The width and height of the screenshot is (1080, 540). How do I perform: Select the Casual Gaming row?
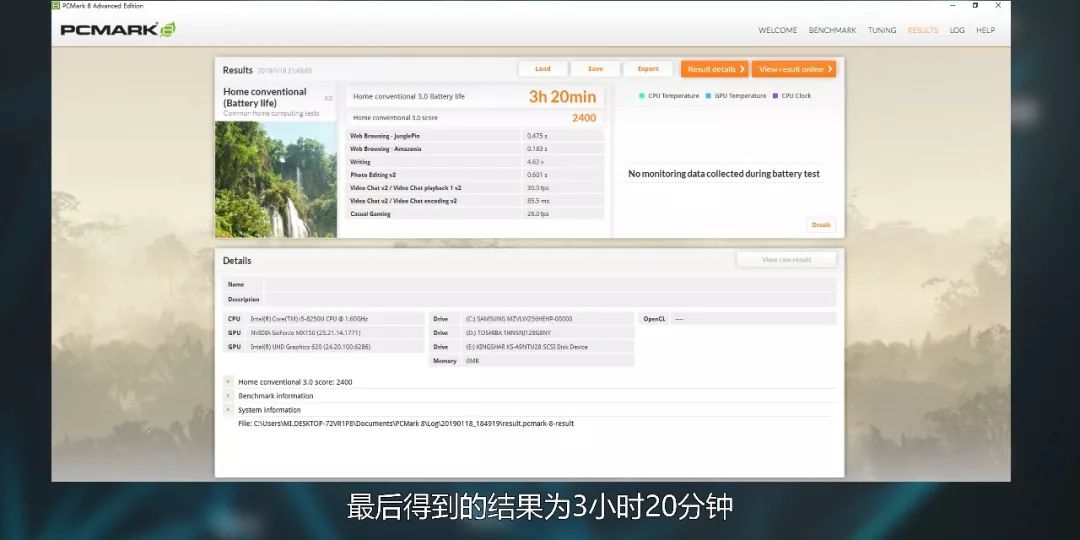coord(475,214)
